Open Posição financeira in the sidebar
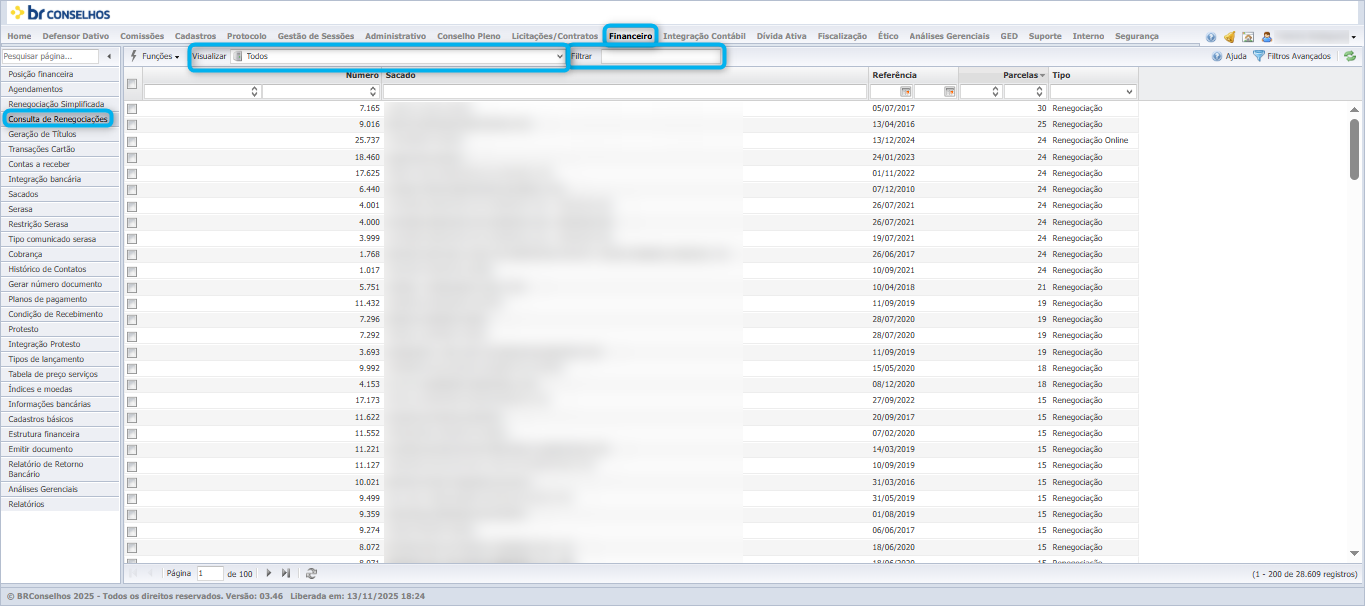This screenshot has height=607, width=1366. tap(60, 74)
